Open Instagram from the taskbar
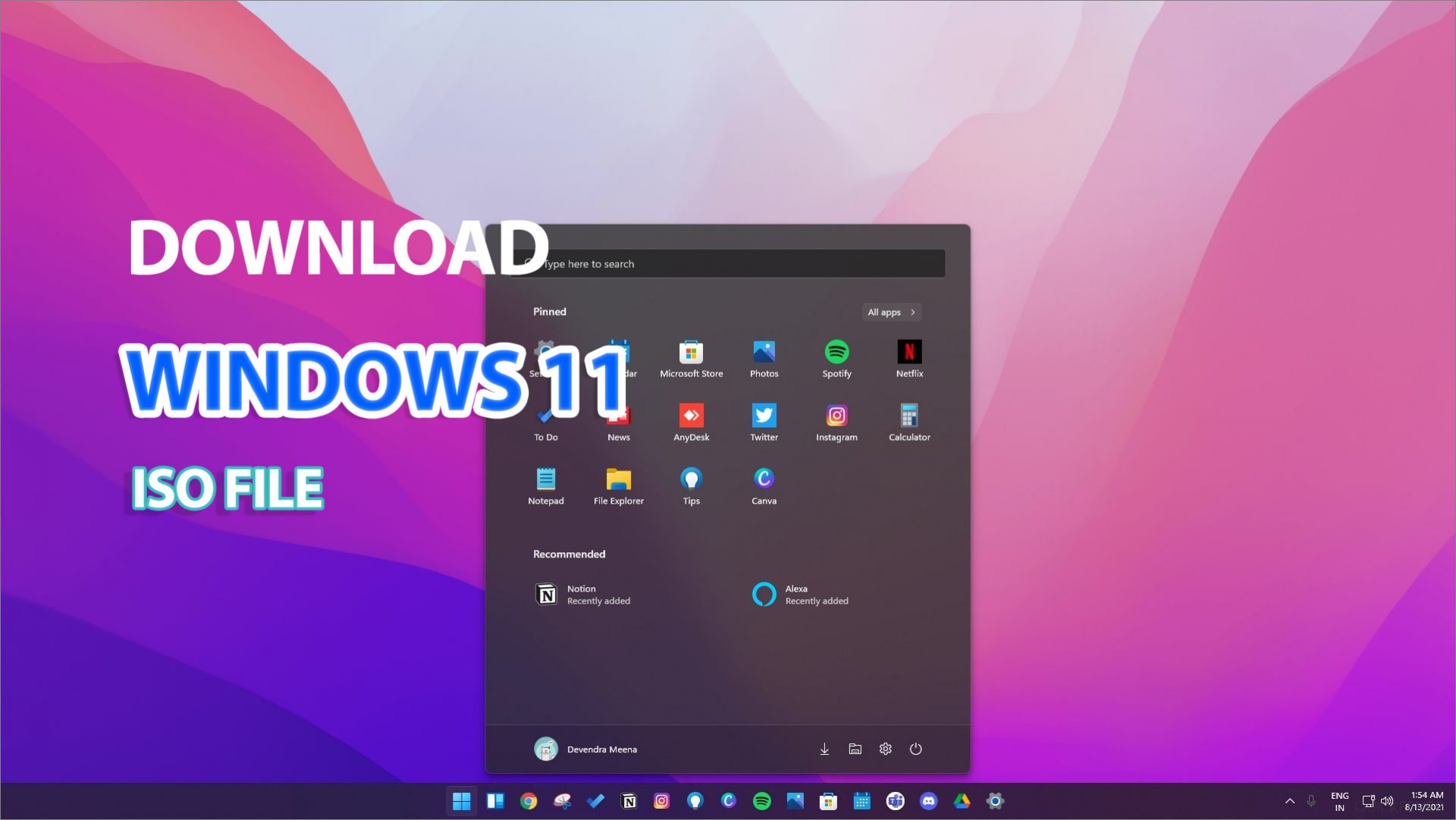 (661, 801)
